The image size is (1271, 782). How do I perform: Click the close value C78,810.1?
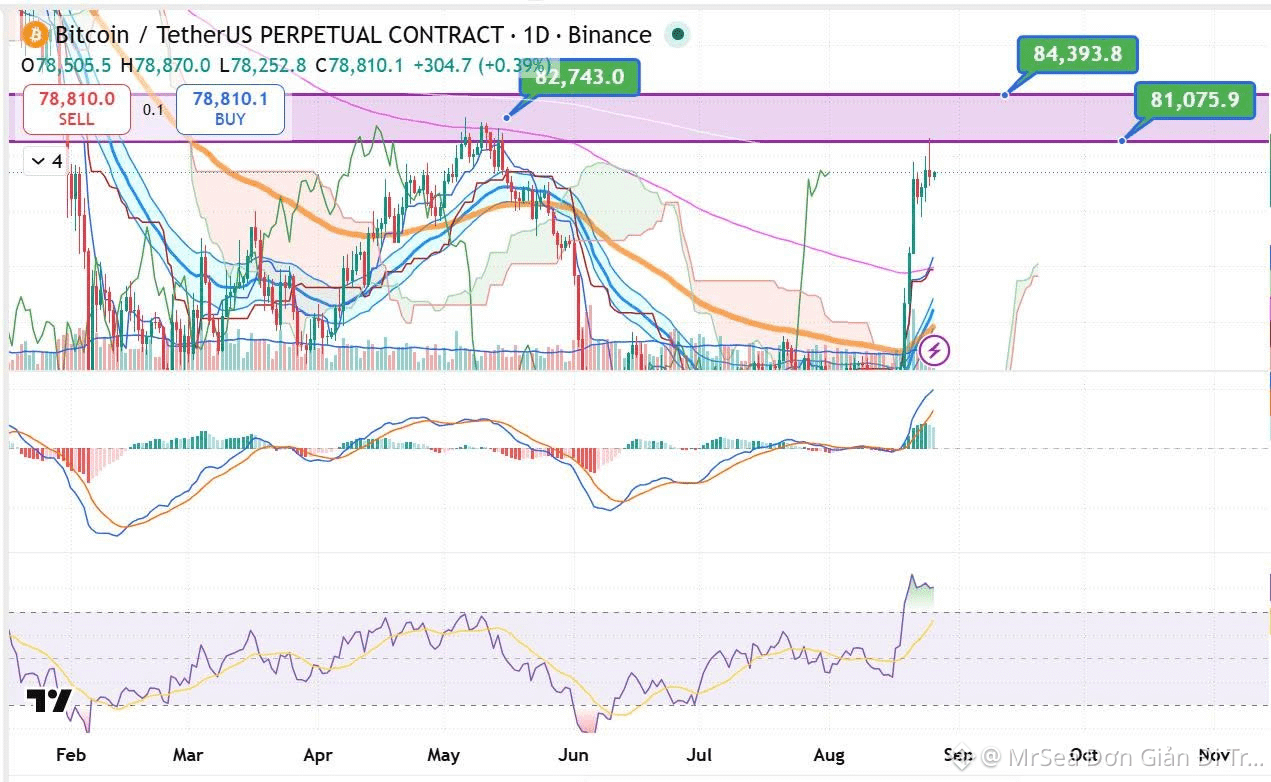pos(359,64)
